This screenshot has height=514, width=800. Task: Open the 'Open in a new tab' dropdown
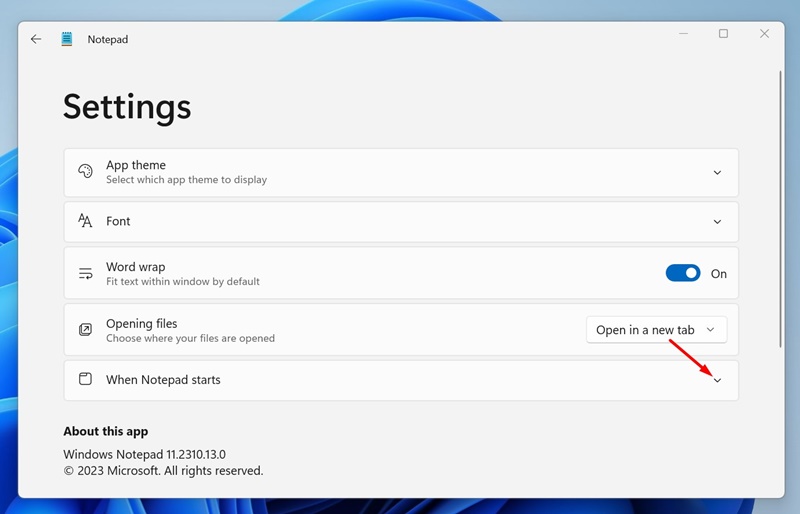pos(657,330)
